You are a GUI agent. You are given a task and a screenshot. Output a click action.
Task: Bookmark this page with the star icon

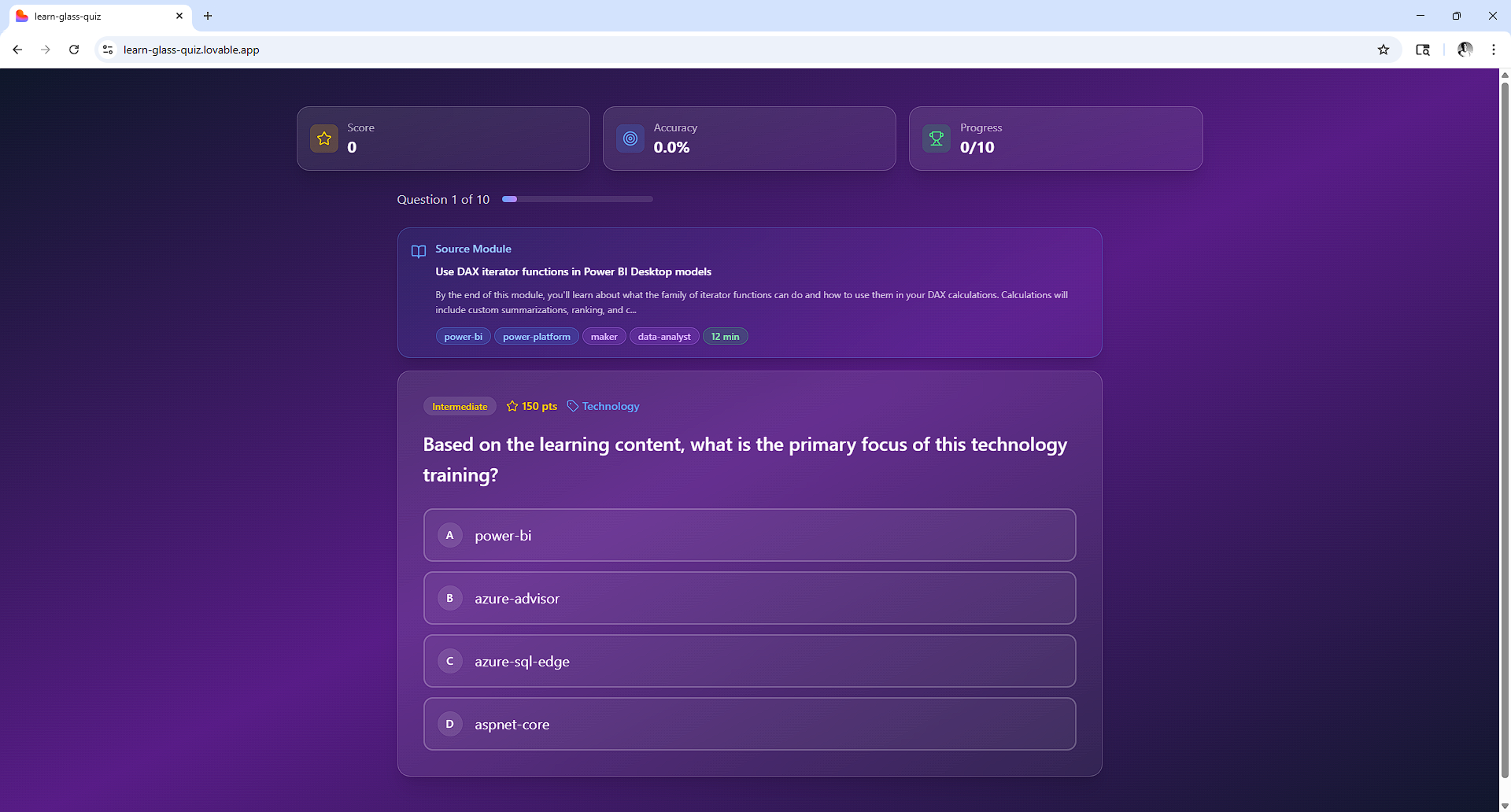(x=1384, y=50)
